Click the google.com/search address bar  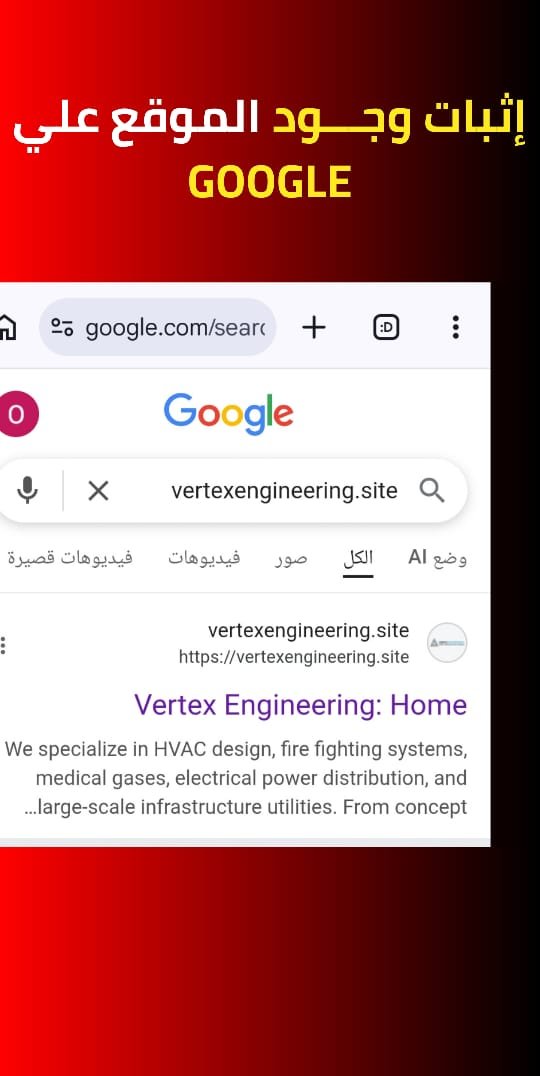pyautogui.click(x=158, y=327)
